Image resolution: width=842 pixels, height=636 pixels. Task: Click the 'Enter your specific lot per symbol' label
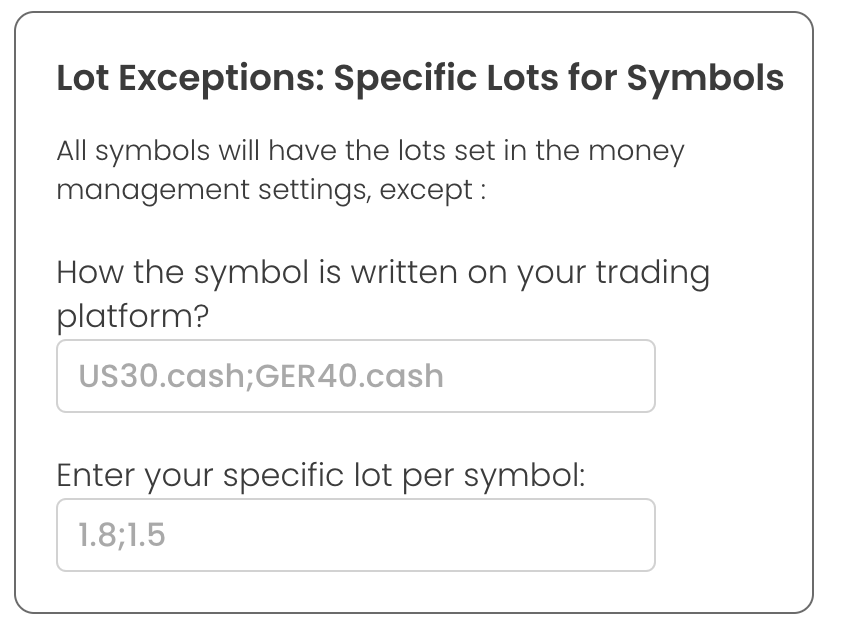[x=320, y=475]
